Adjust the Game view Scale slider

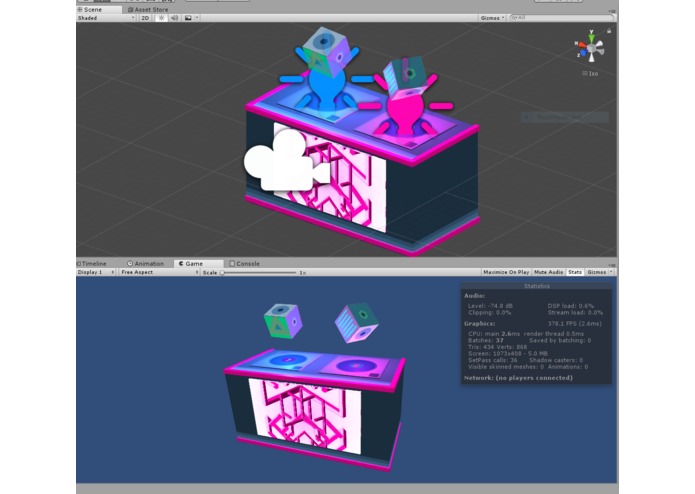tap(259, 272)
